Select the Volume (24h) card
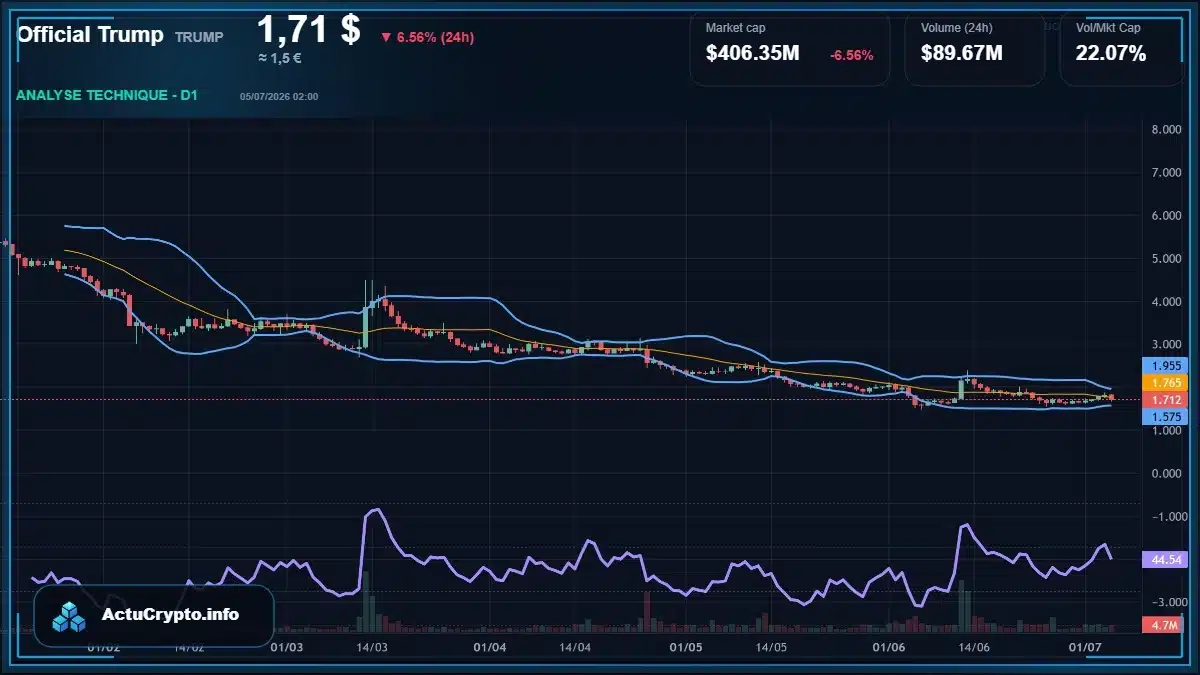Viewport: 1200px width, 675px height. tap(975, 49)
